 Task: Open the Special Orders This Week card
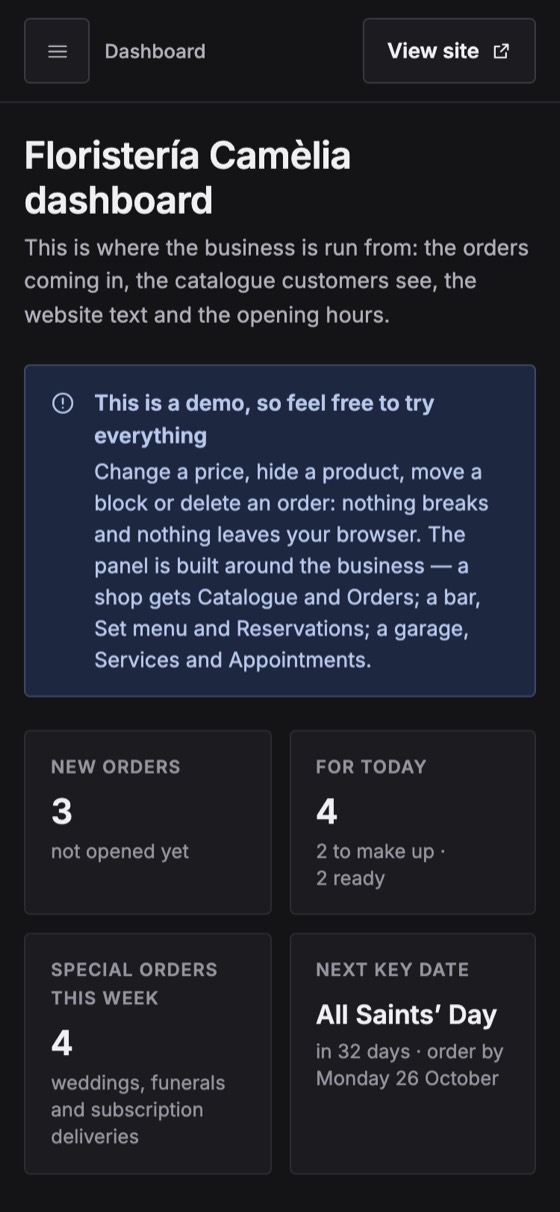[148, 1053]
